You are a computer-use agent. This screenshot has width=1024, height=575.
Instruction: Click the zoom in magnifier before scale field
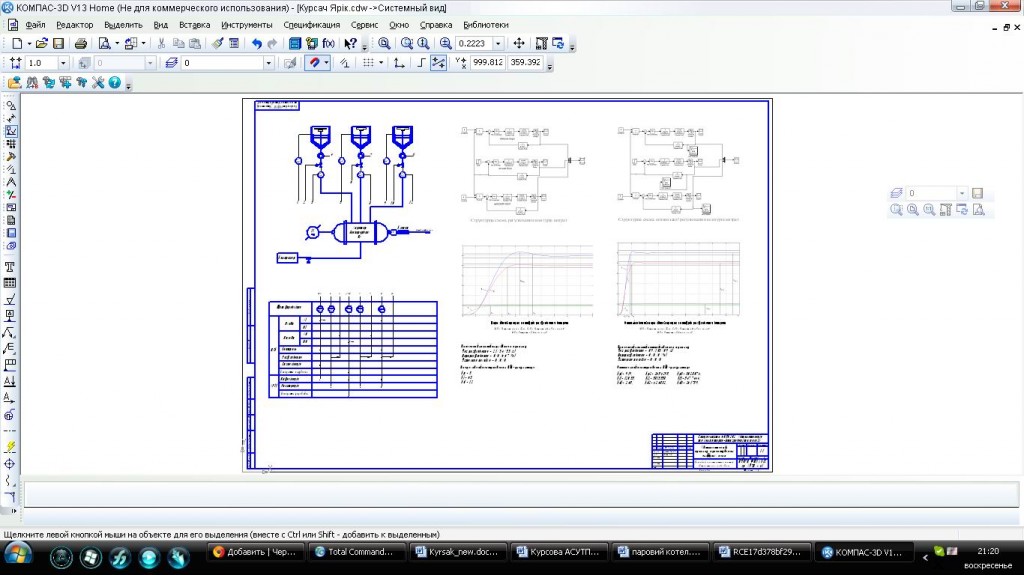(x=445, y=43)
